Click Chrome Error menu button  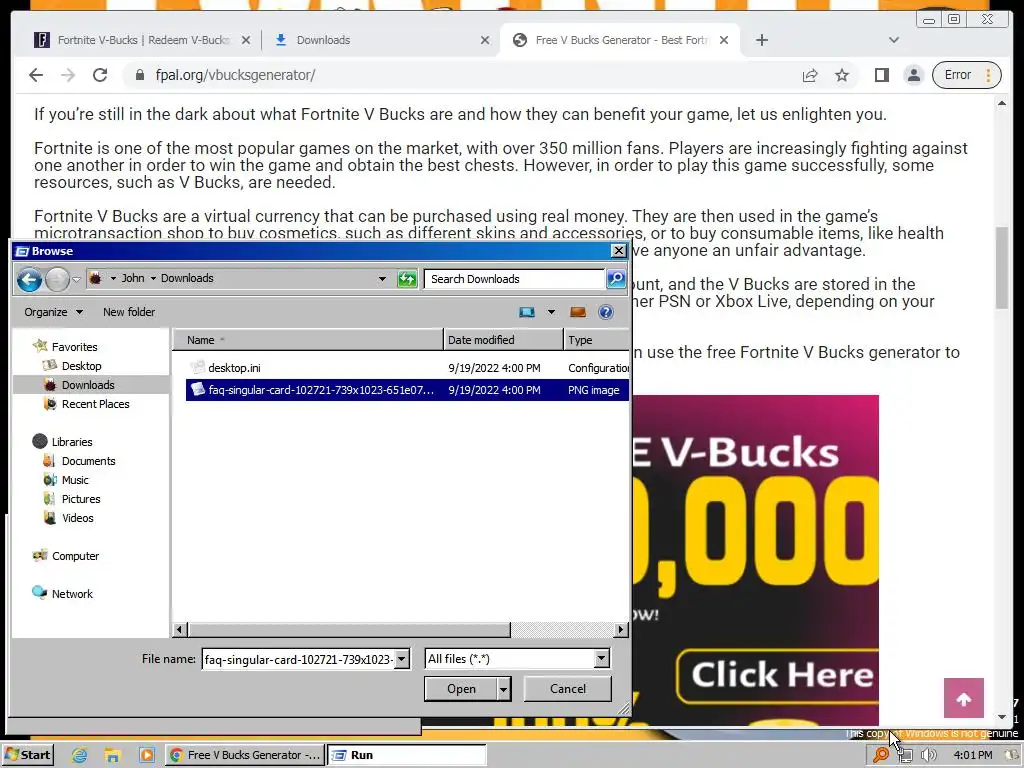point(967,75)
